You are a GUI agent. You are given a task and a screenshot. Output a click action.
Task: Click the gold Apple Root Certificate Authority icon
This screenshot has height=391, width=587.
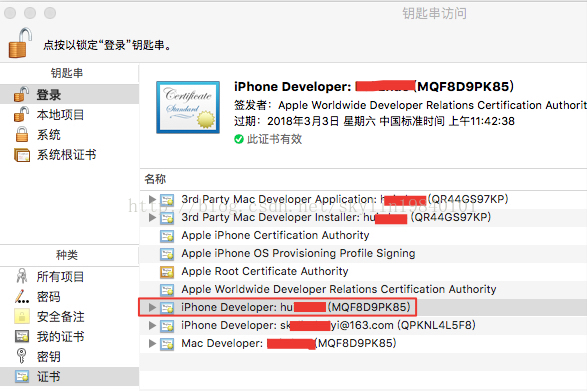(167, 272)
